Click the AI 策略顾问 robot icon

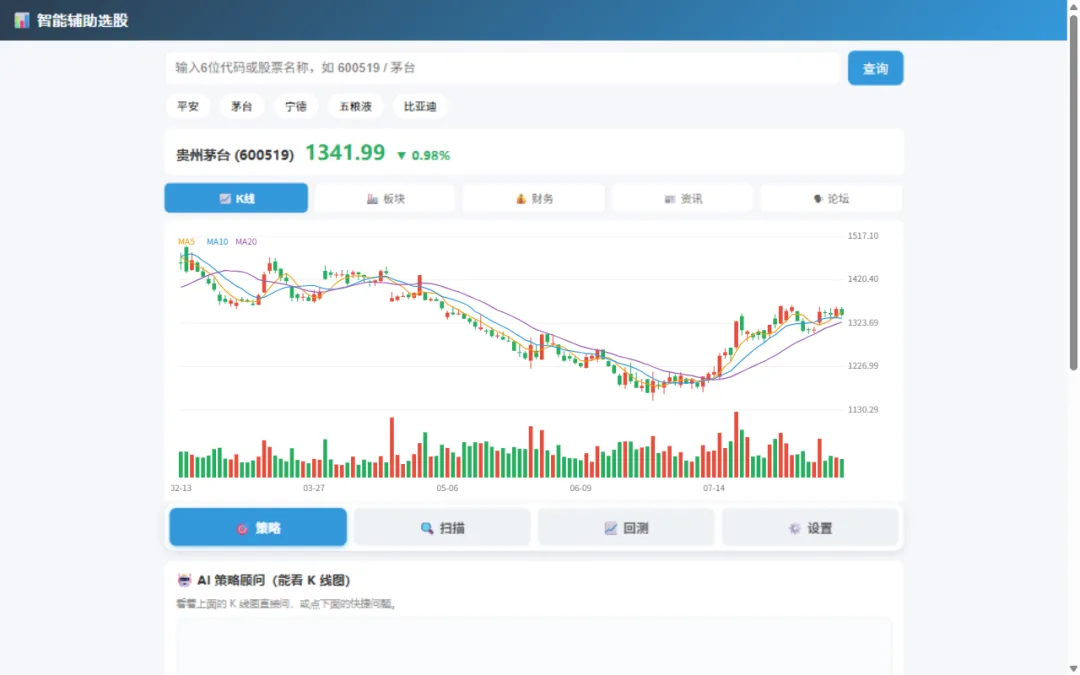[x=184, y=580]
